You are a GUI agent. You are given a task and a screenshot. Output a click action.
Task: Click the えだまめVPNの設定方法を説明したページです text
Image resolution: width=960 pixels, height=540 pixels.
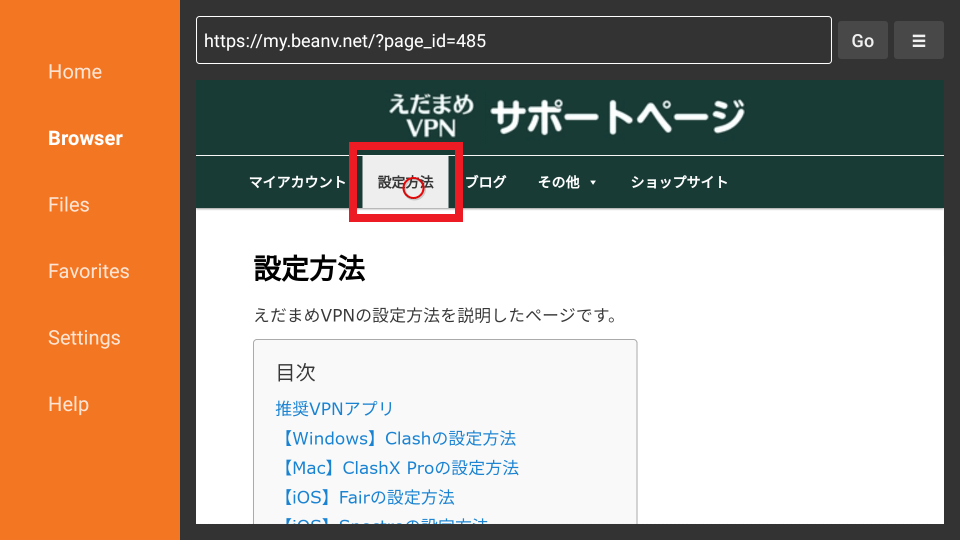click(x=435, y=315)
